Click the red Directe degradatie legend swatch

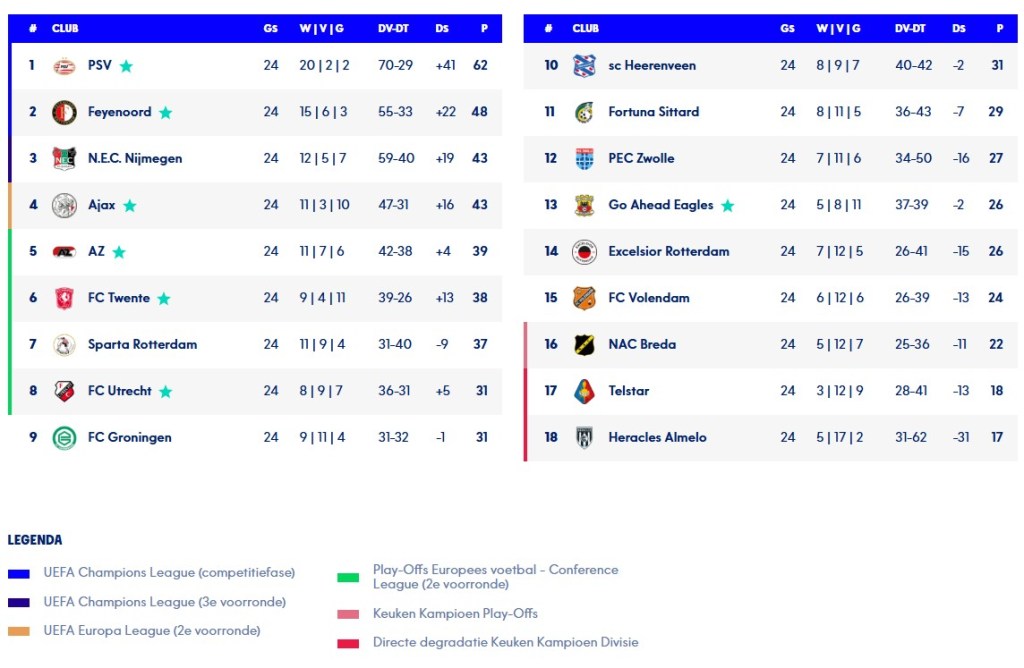click(x=348, y=643)
